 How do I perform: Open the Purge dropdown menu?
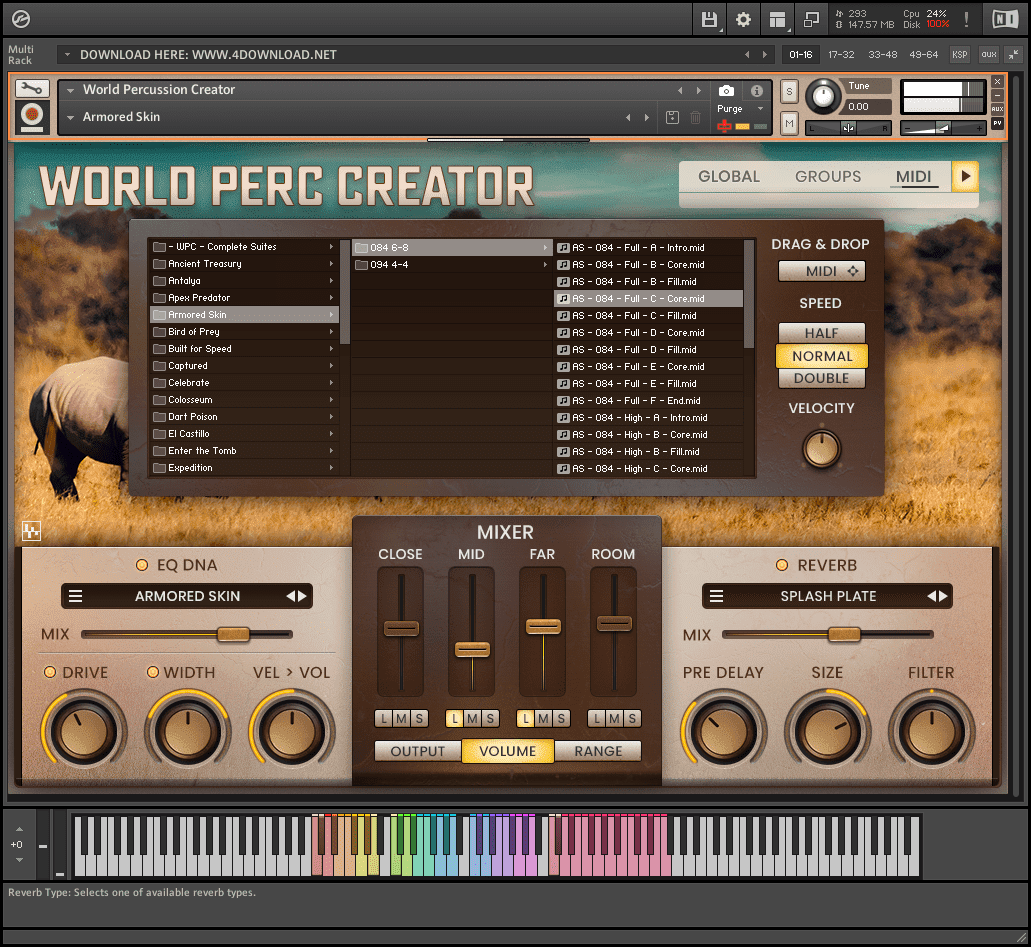tap(761, 109)
